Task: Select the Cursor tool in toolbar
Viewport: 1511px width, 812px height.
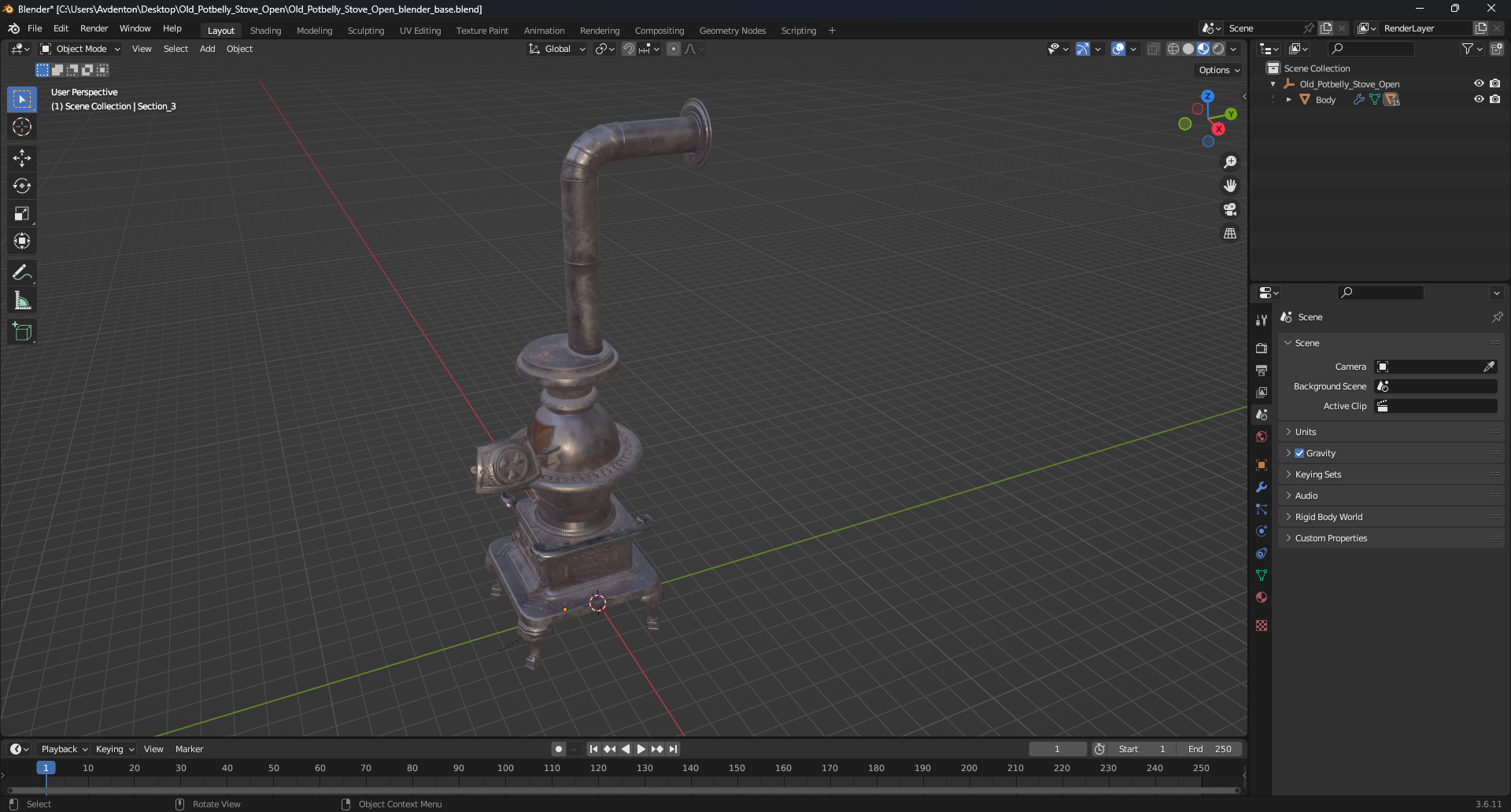Action: tap(22, 127)
